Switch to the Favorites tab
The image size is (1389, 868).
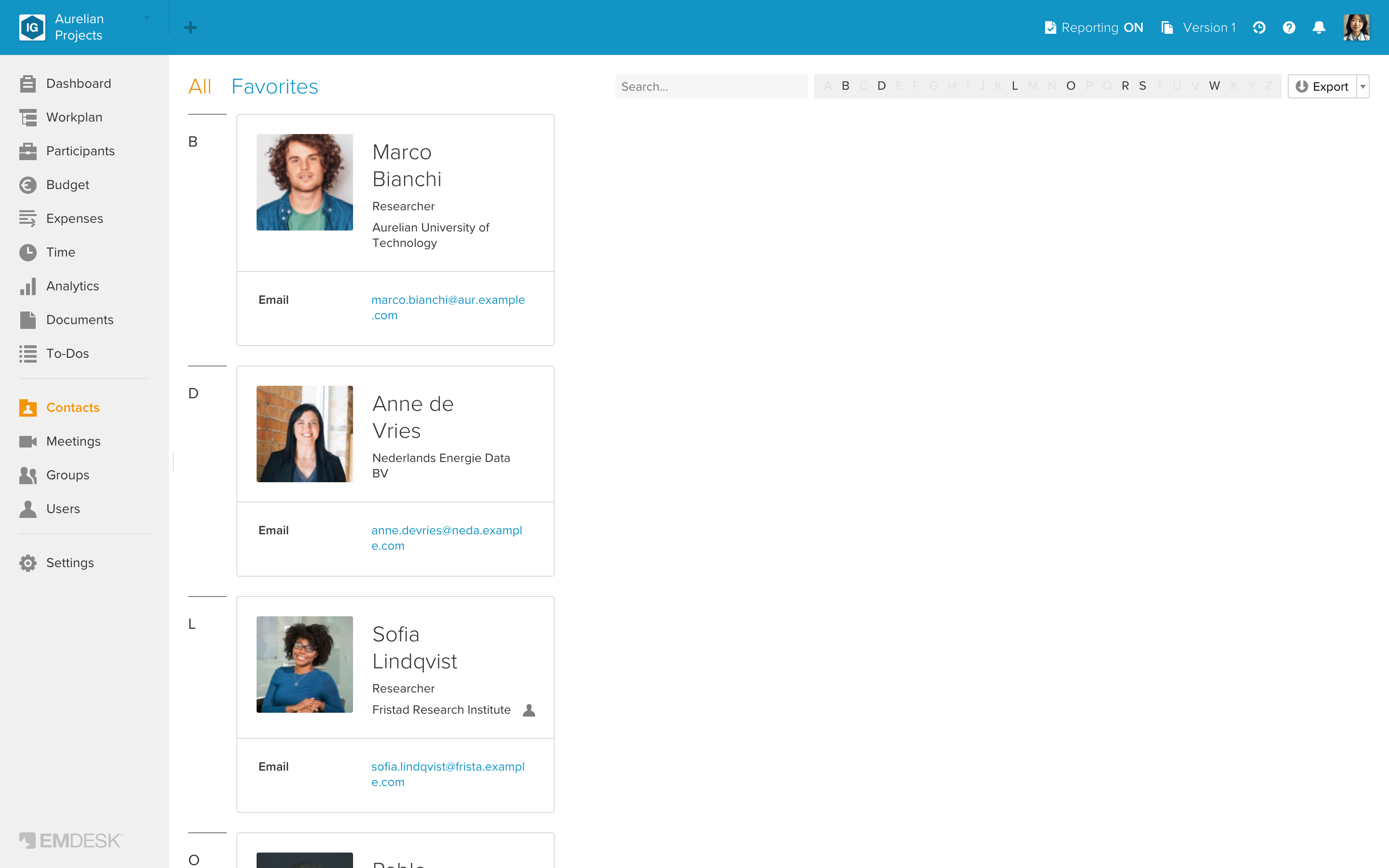[x=274, y=87]
